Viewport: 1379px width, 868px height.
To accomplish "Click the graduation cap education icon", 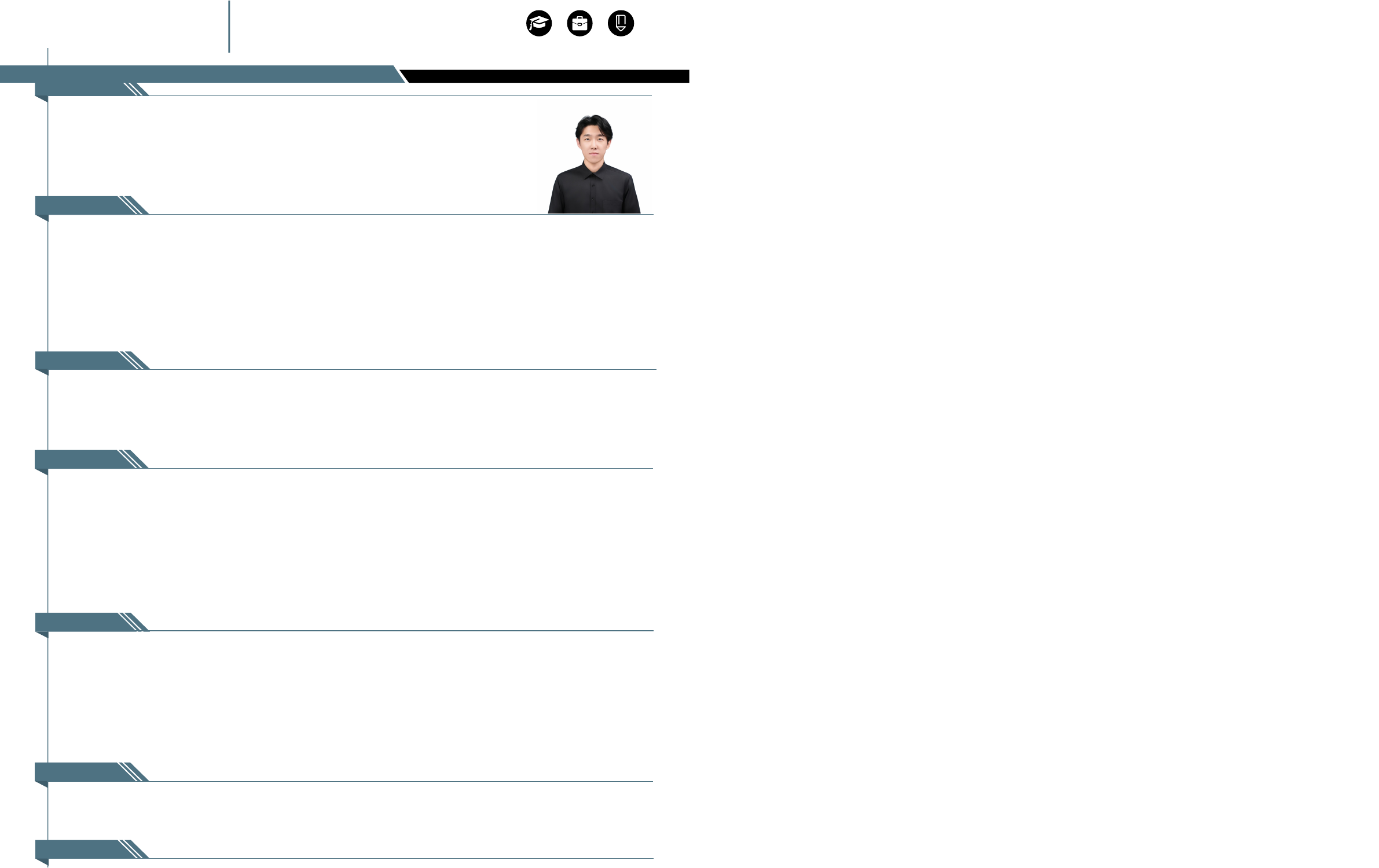I will 538,24.
